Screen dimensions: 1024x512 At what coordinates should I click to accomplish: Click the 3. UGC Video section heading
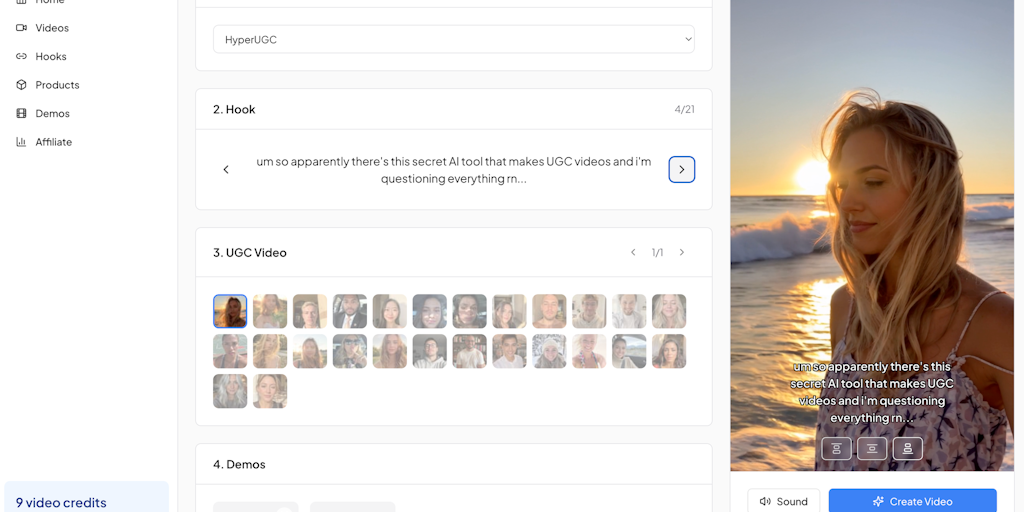[250, 253]
